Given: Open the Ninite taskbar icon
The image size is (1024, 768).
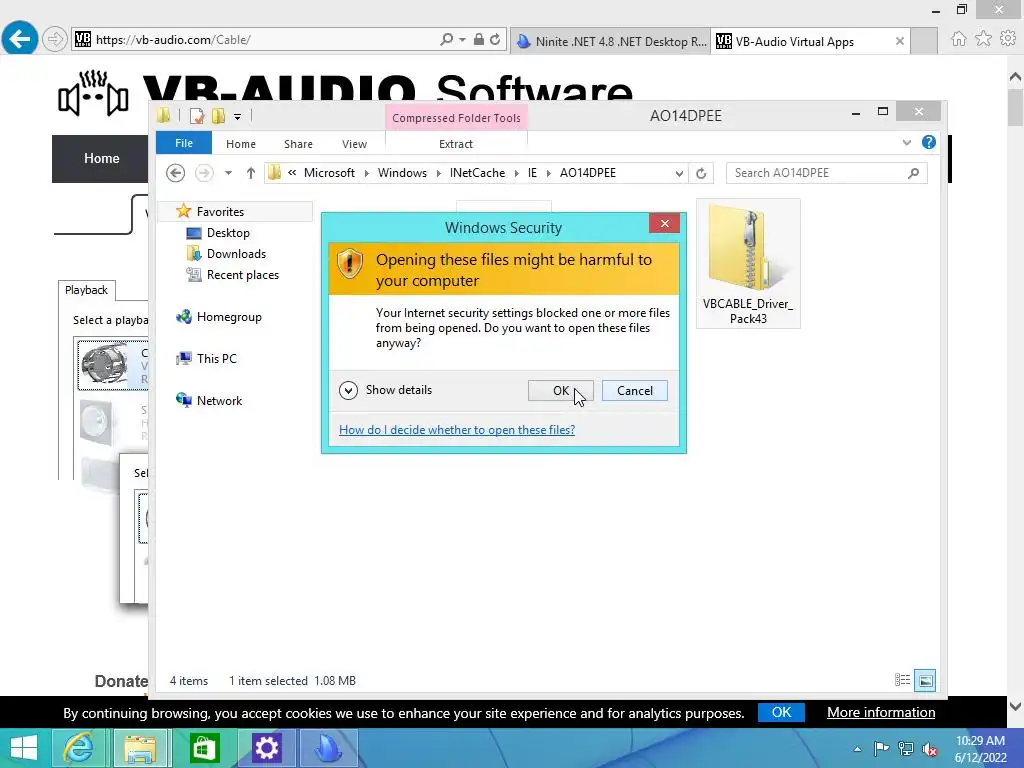Looking at the screenshot, I should (x=329, y=748).
